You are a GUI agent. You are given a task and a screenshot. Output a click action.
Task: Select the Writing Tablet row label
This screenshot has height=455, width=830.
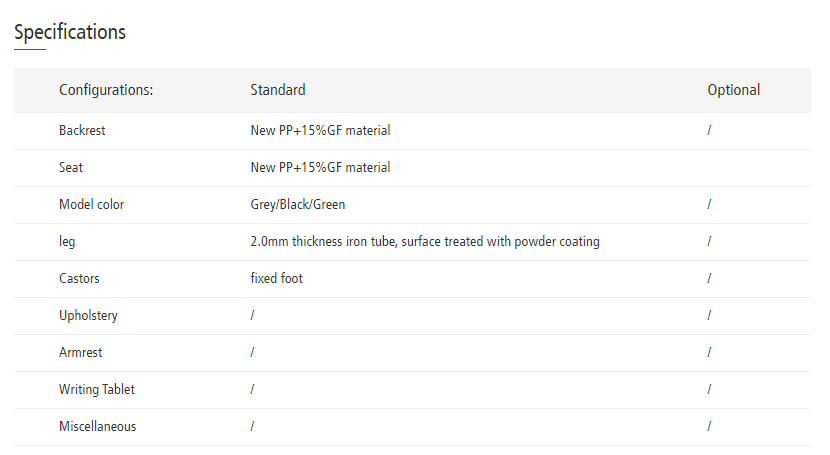(98, 390)
